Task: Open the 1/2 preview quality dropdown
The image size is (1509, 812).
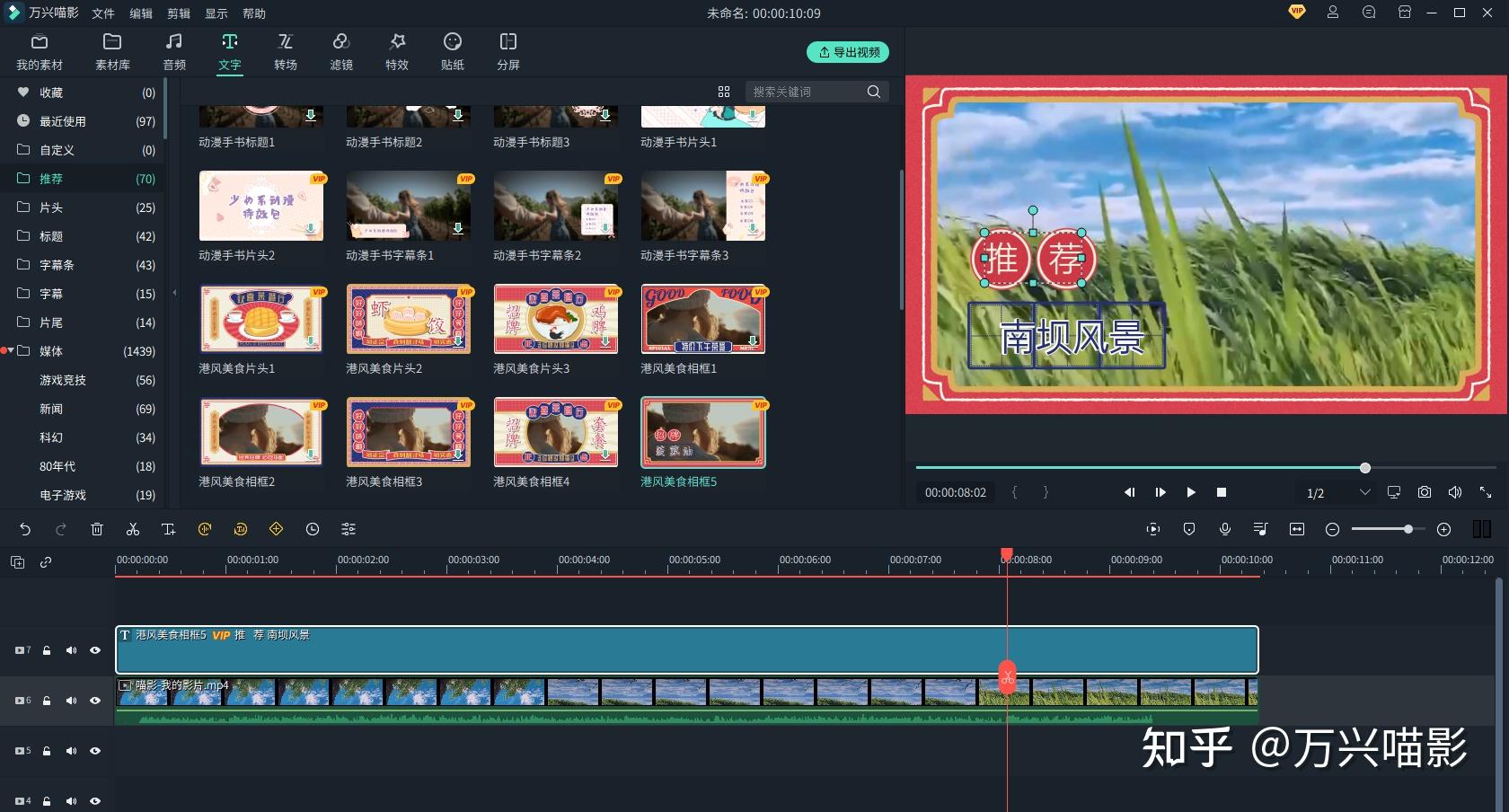Action: click(1338, 492)
